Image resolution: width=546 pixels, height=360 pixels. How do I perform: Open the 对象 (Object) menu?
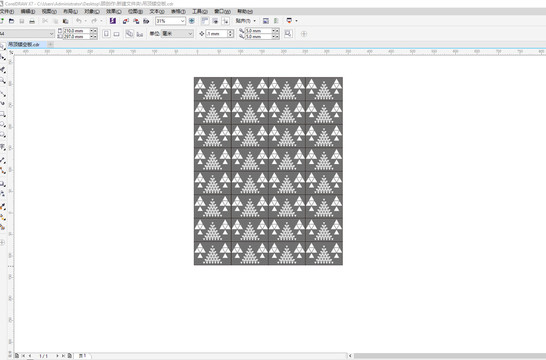click(92, 11)
